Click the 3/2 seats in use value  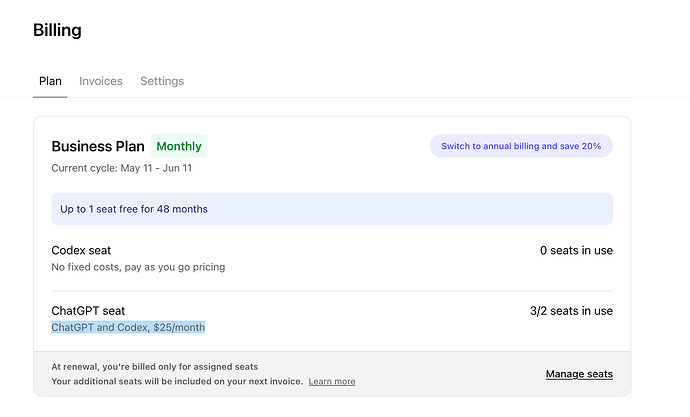[x=571, y=311]
